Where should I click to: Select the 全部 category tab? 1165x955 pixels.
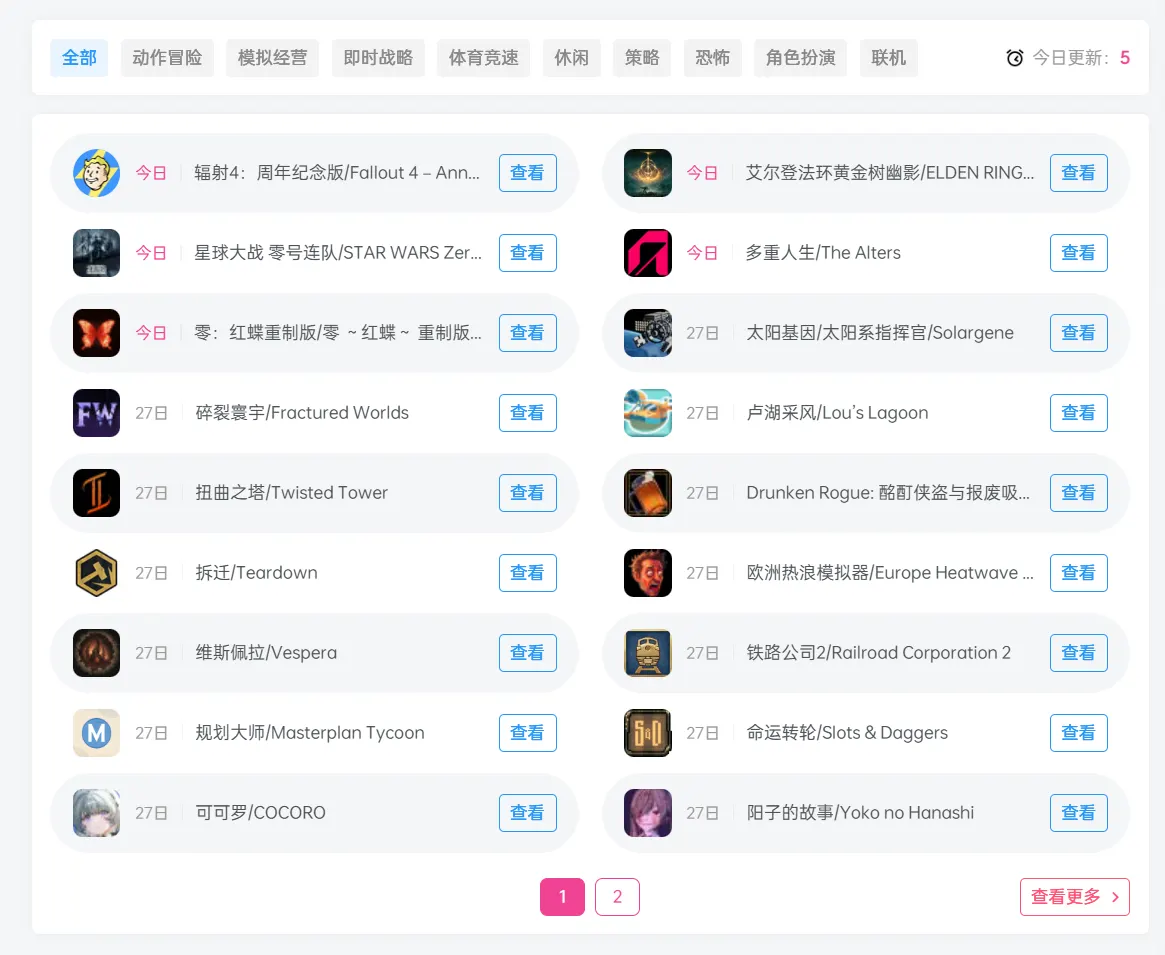point(79,58)
